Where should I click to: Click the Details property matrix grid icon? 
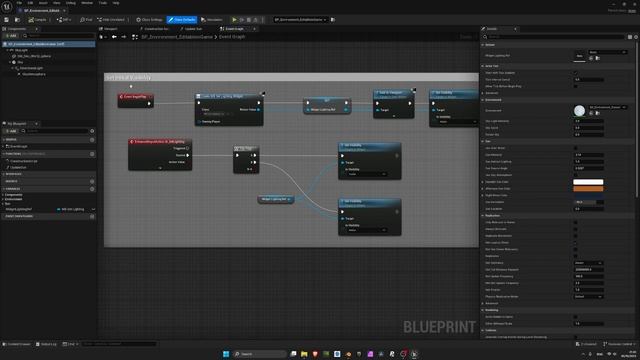point(630,37)
